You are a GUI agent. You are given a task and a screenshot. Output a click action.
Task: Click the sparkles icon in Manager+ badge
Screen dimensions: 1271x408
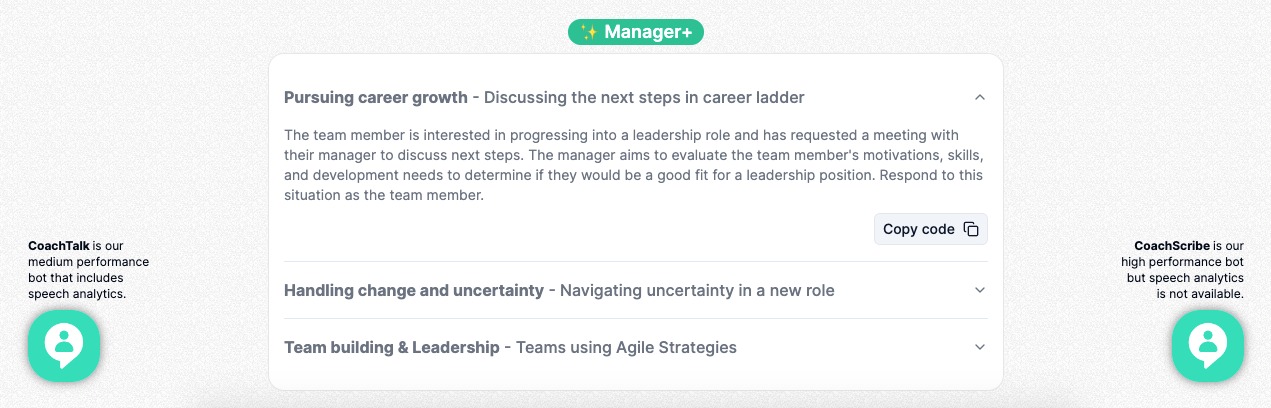coord(589,32)
